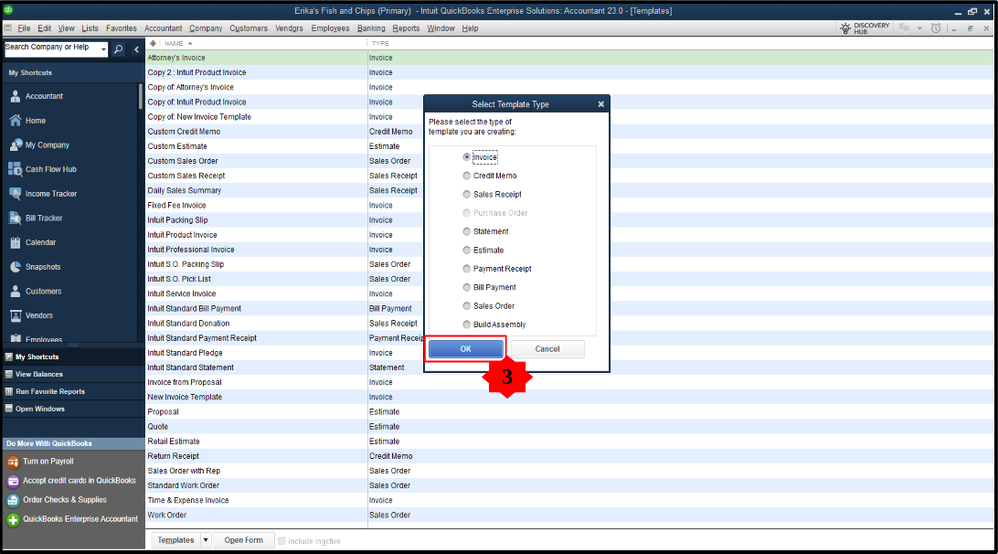Open the Home shortcut icon
This screenshot has width=998, height=554.
click(15, 120)
